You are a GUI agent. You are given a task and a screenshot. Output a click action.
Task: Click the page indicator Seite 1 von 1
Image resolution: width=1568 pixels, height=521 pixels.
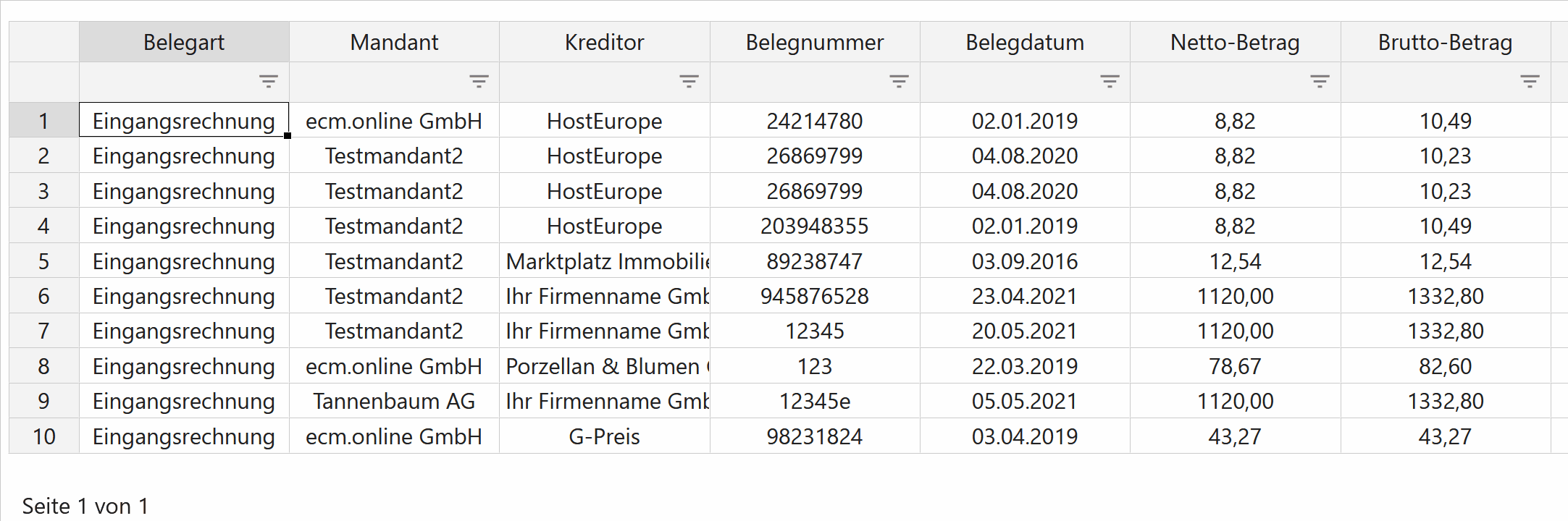tap(85, 506)
